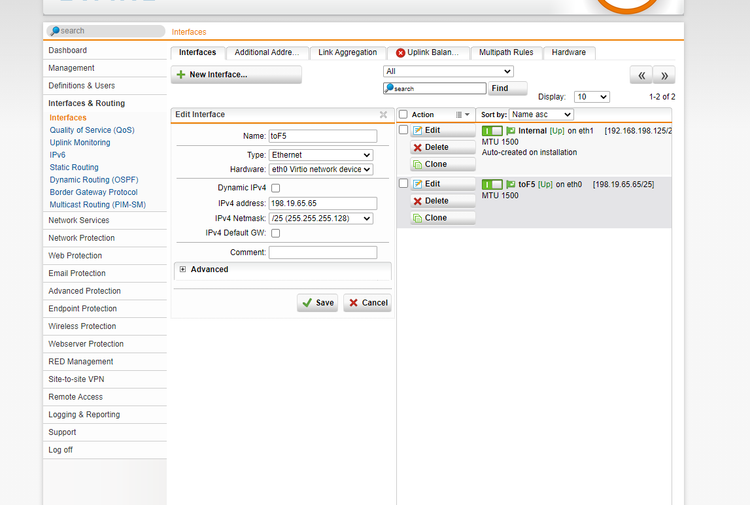Click the interface list search field

click(434, 88)
